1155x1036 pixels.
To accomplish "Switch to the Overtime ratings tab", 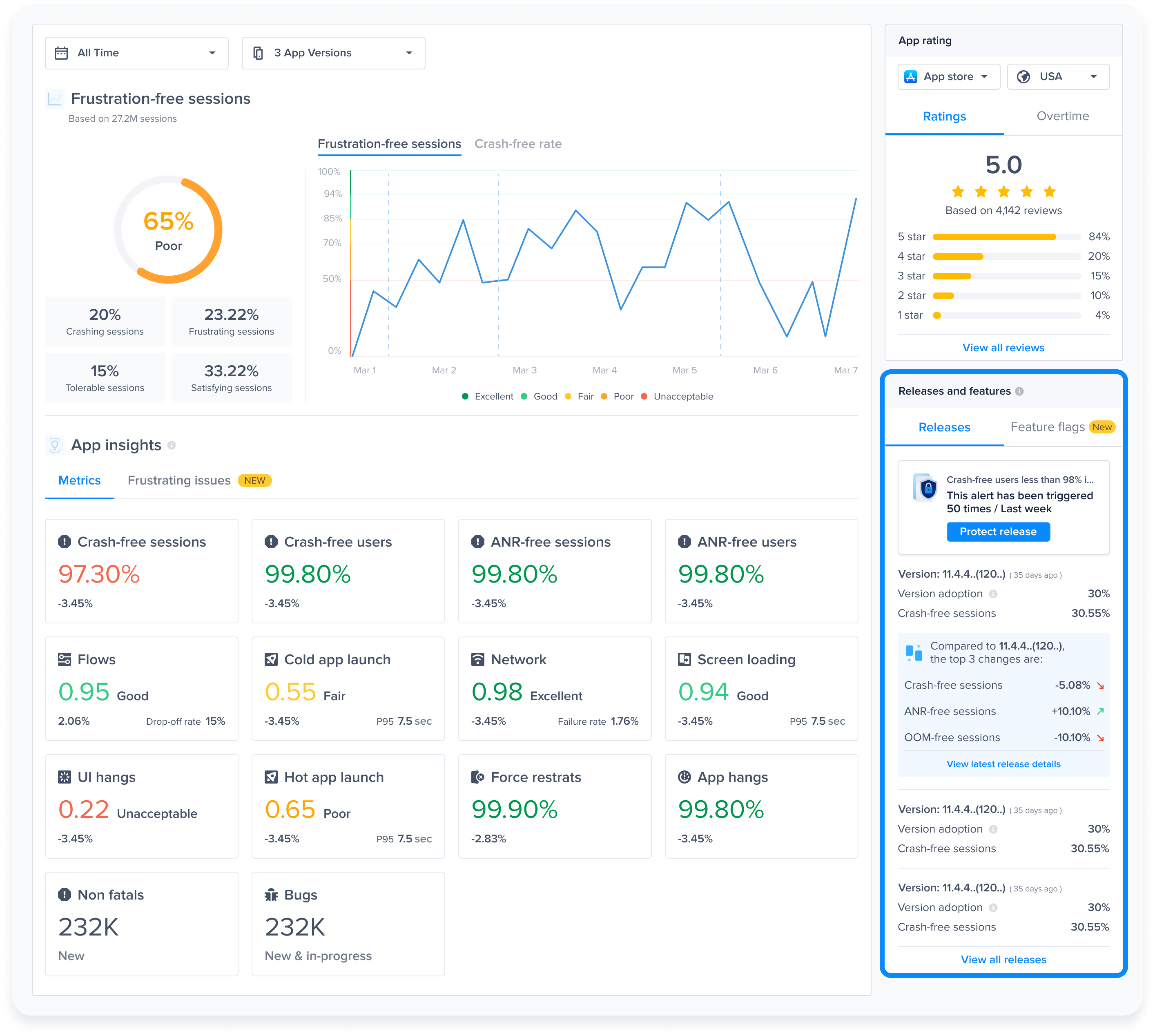I will click(1062, 116).
